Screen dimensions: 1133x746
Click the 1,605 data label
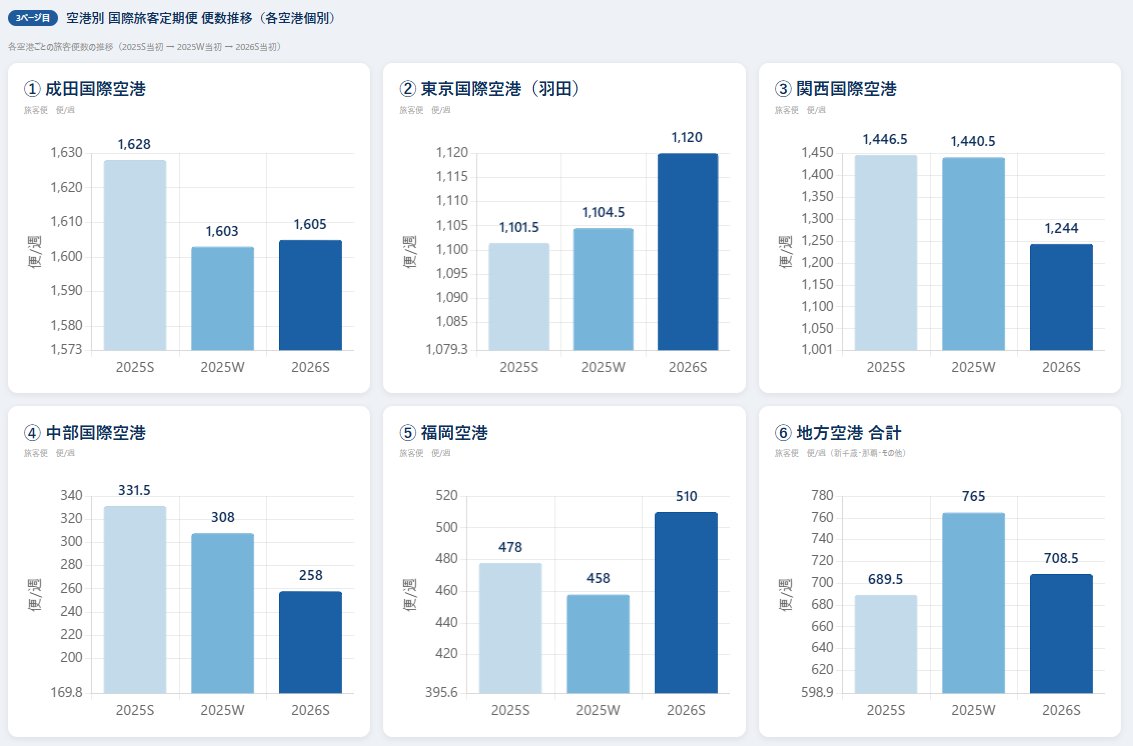pos(310,225)
